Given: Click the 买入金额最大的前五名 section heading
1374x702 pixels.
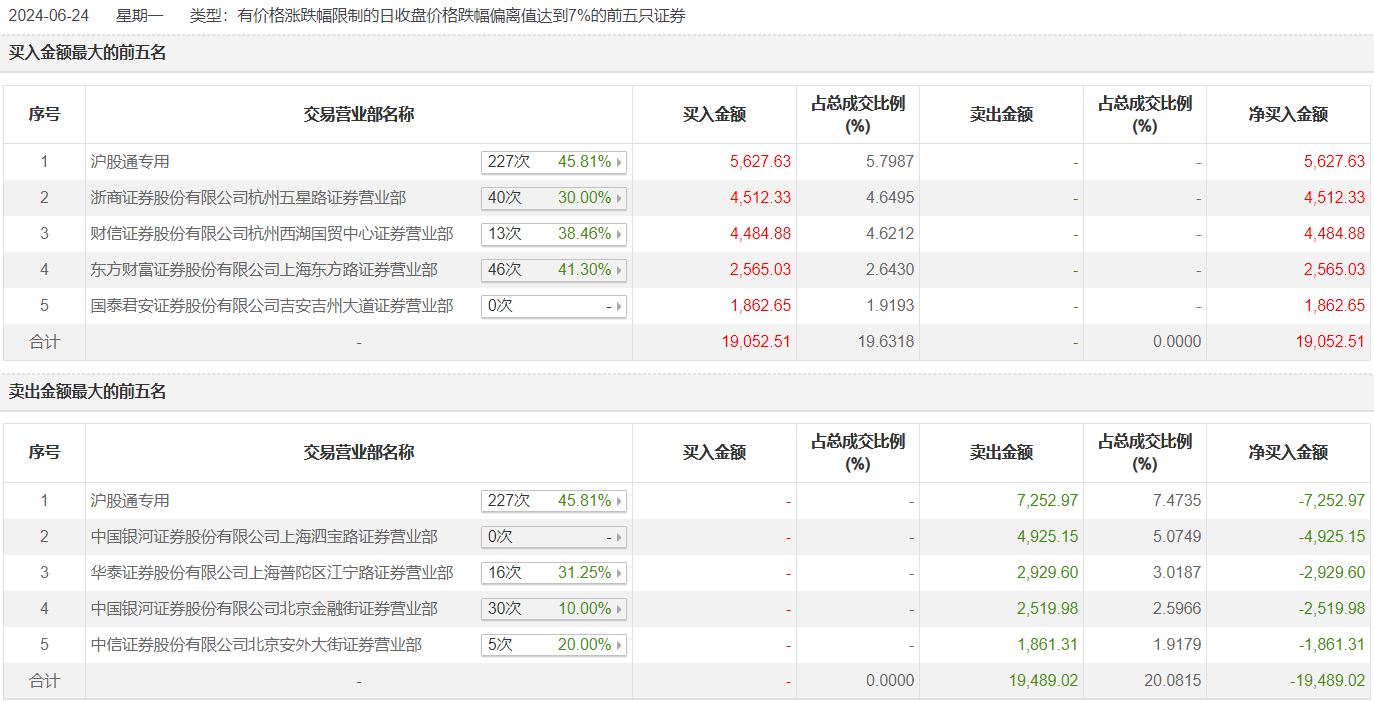Looking at the screenshot, I should 88,54.
